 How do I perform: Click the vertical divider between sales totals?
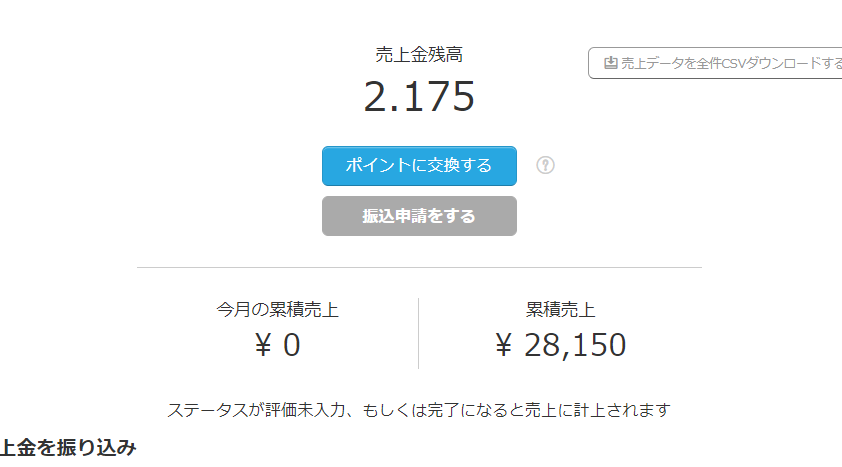pyautogui.click(x=418, y=333)
